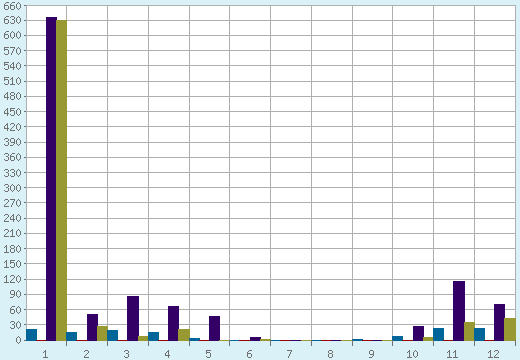Click the blue bar for month 3
This screenshot has width=520, height=360.
point(113,335)
